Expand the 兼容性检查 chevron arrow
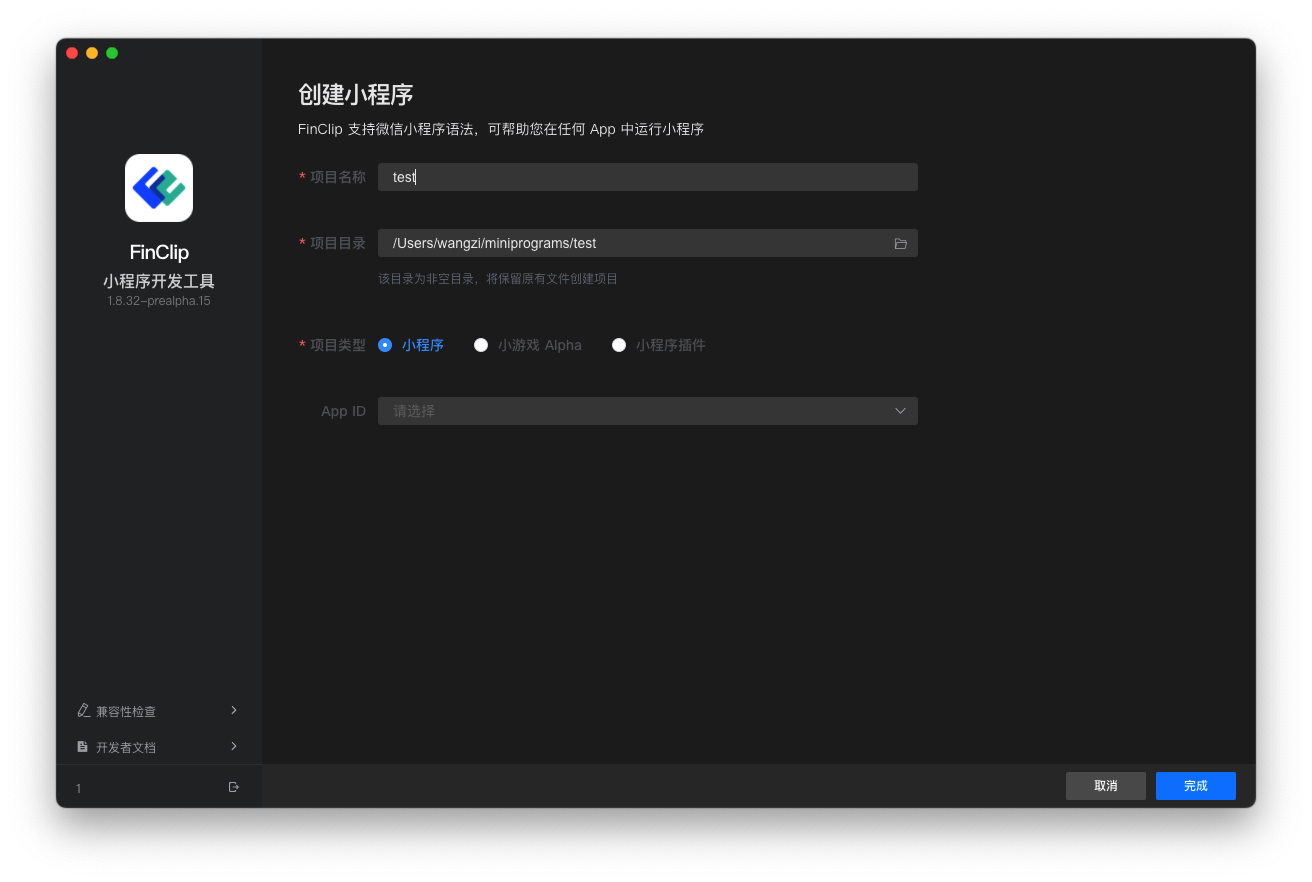The width and height of the screenshot is (1312, 882). click(234, 710)
